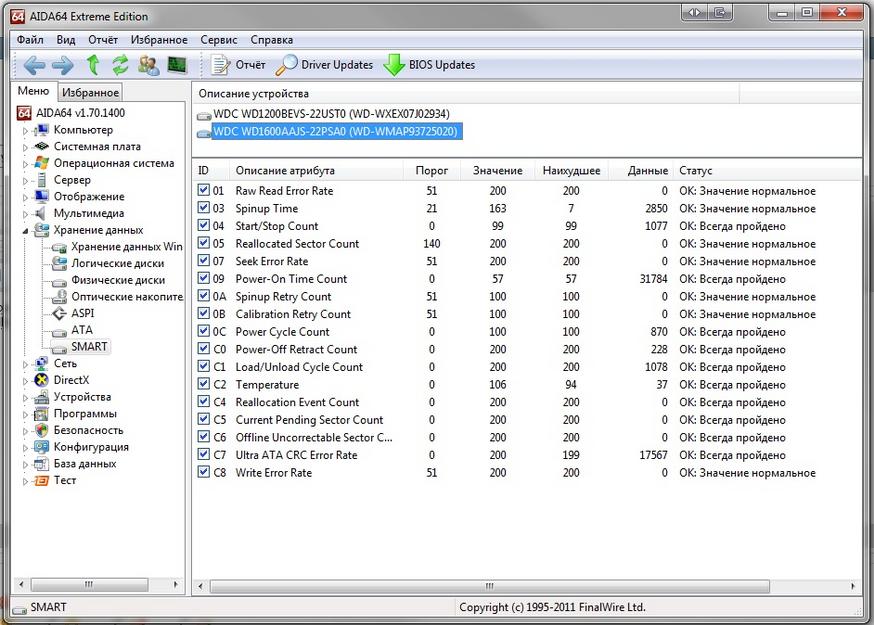Toggle the Start/Stop Count checkbox
Viewport: 874px width, 625px height.
203,226
